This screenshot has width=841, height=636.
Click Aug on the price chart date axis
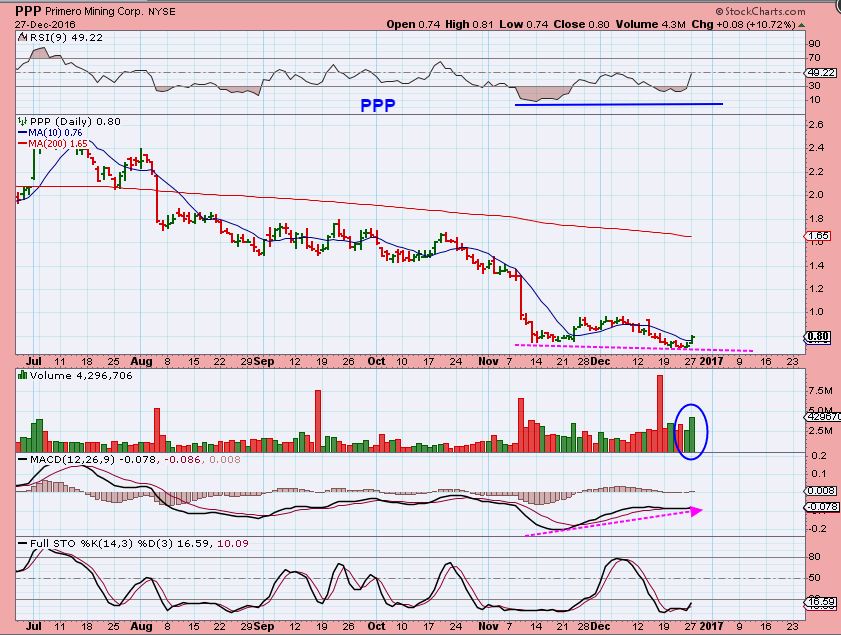click(x=142, y=361)
